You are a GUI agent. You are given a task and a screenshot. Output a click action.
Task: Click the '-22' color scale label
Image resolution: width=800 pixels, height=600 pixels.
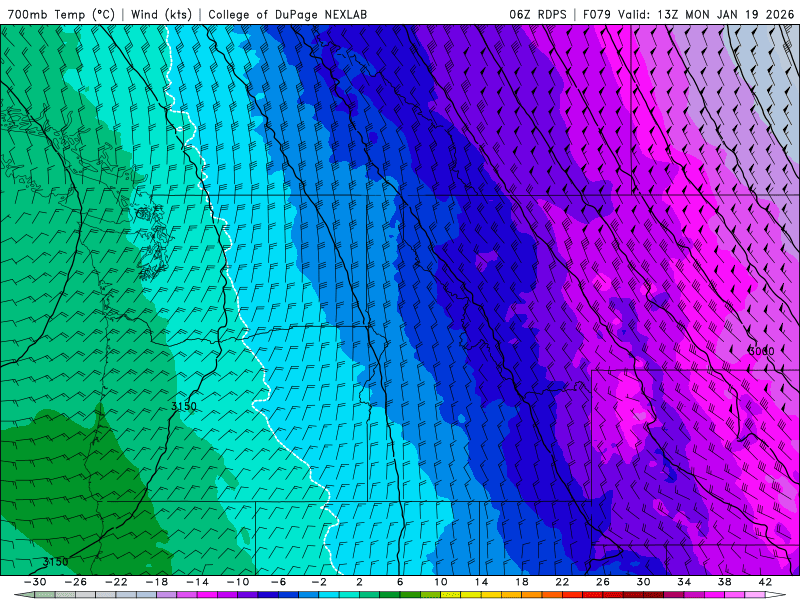(116, 582)
